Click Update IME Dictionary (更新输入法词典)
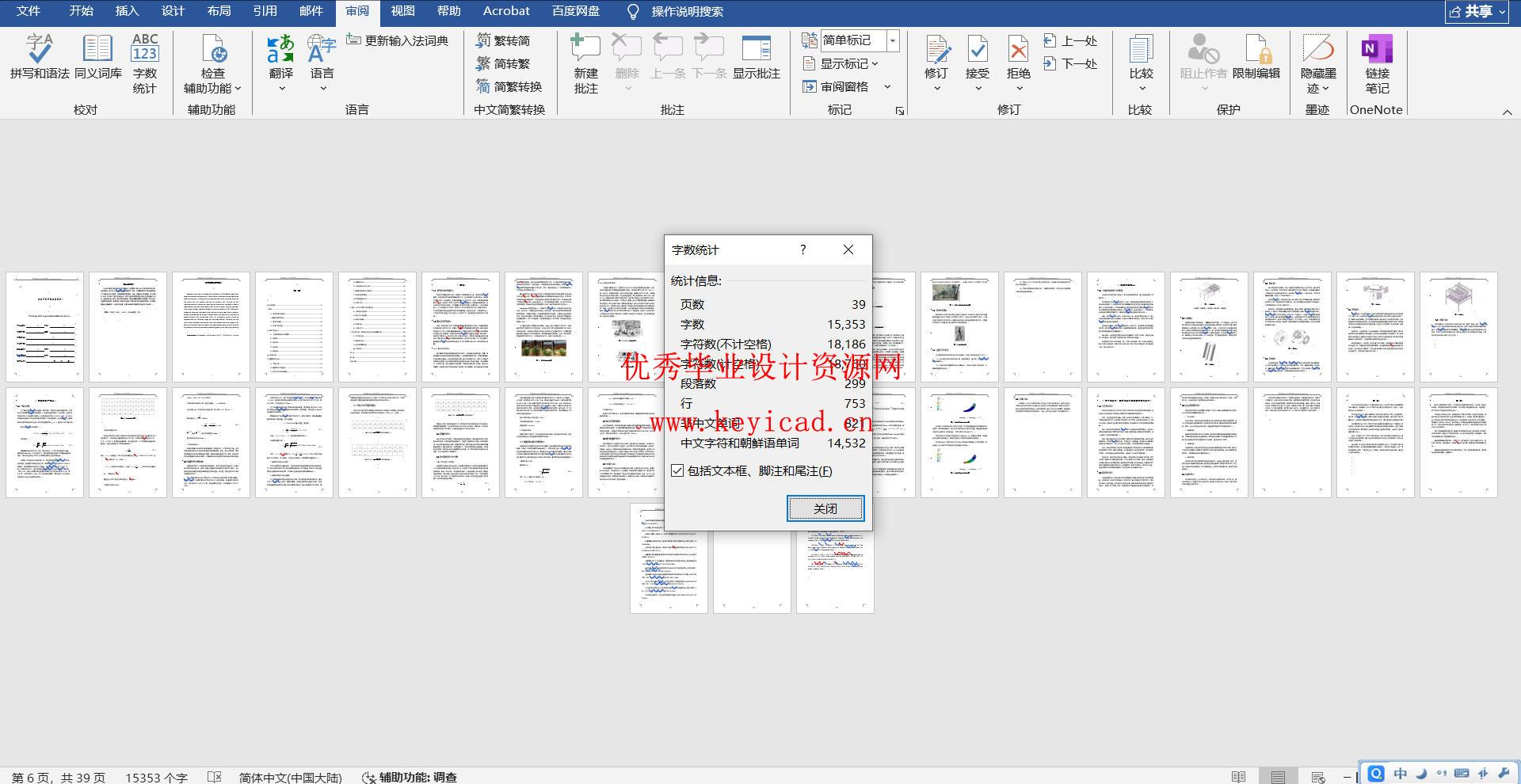Viewport: 1521px width, 784px height. coord(398,40)
